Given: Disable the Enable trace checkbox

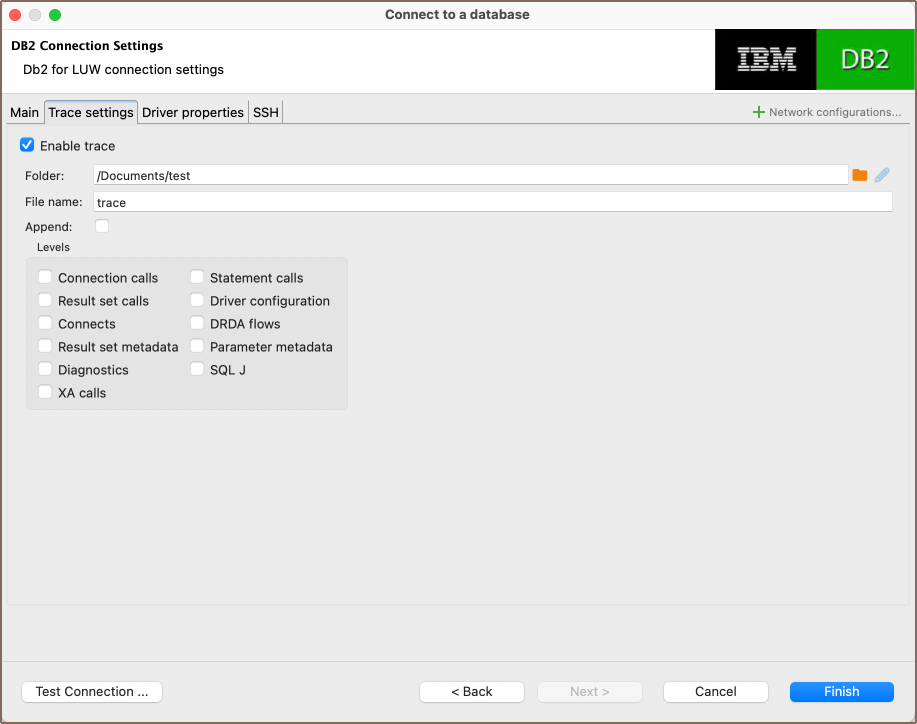Looking at the screenshot, I should click(27, 145).
